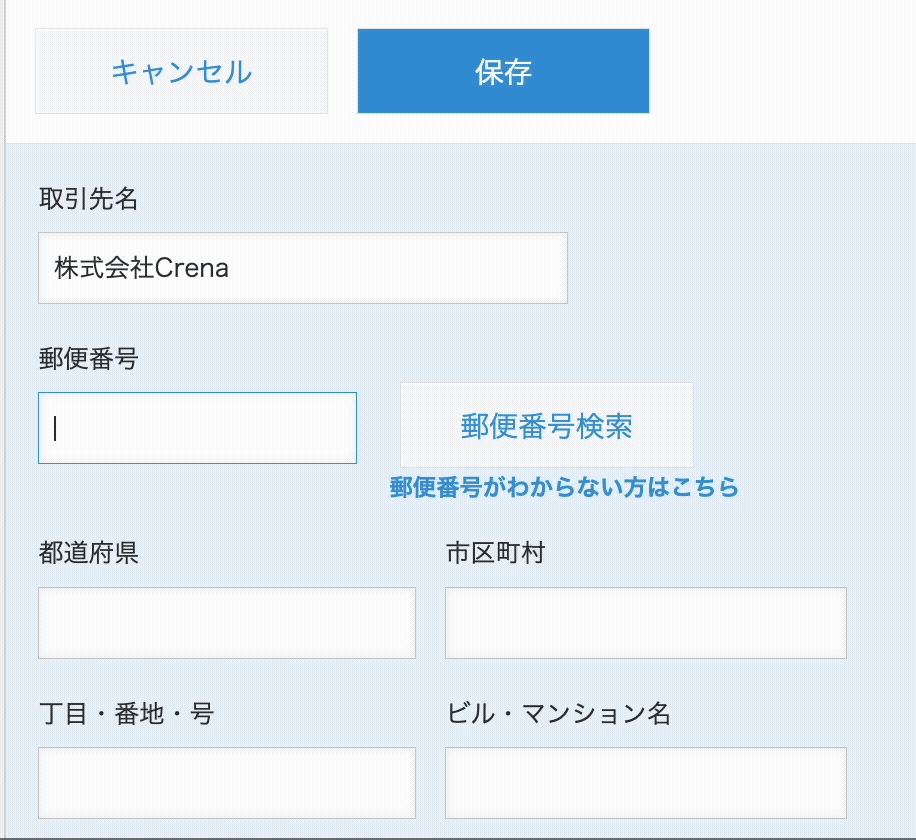Viewport: 916px width, 840px height.
Task: Focus the 市区町村 text field
Action: 645,623
